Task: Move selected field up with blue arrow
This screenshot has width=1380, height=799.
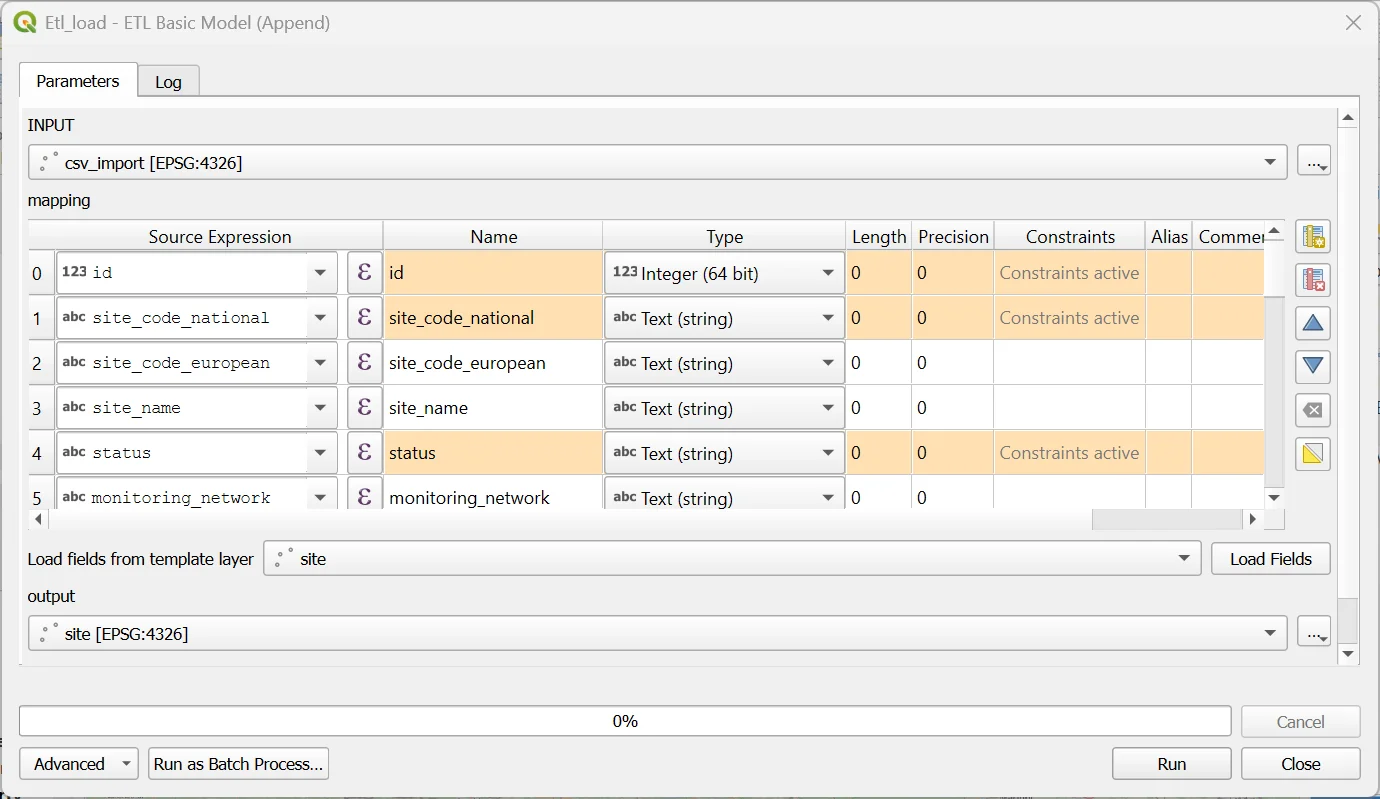Action: [x=1313, y=323]
